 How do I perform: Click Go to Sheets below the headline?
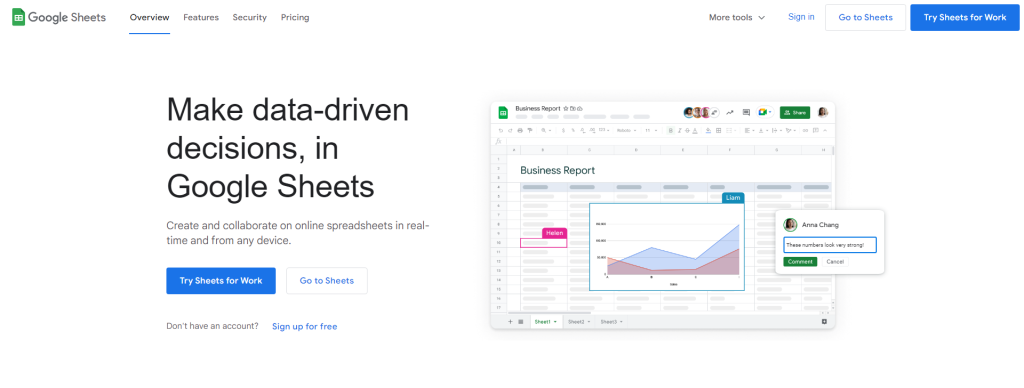point(327,281)
